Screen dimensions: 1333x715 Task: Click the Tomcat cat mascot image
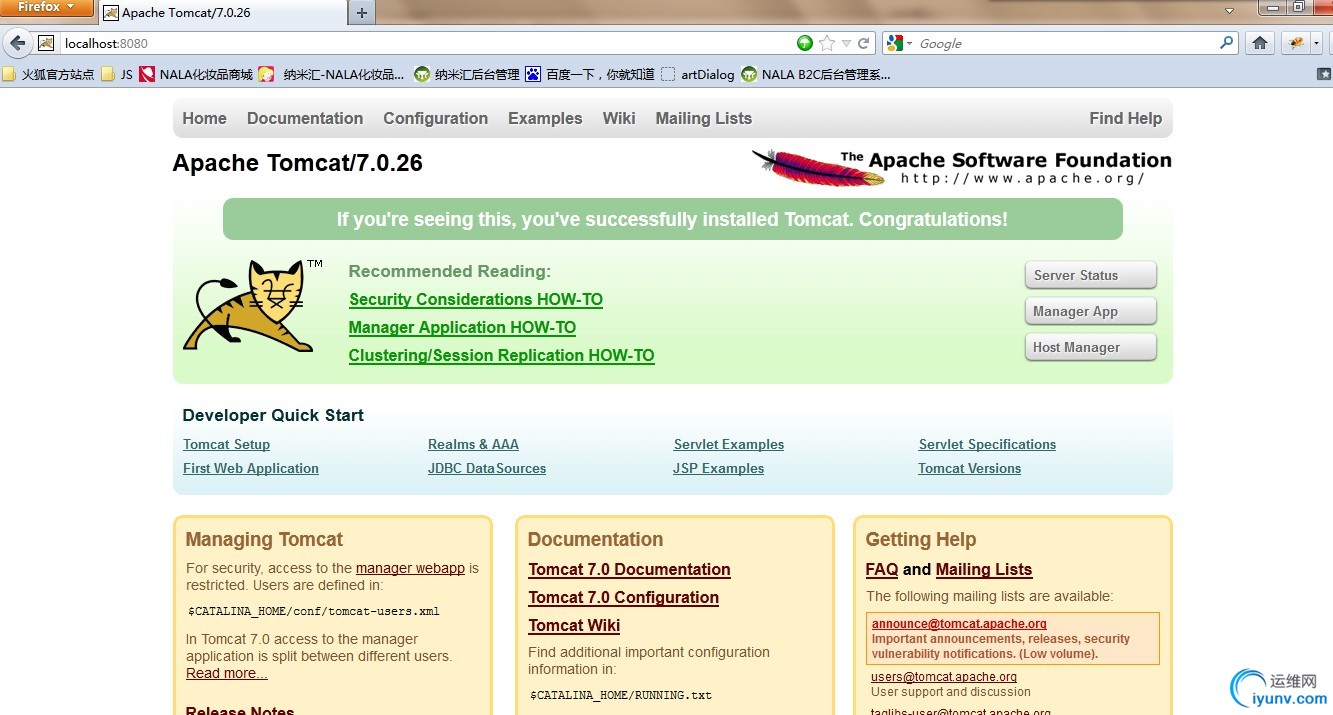pos(253,305)
